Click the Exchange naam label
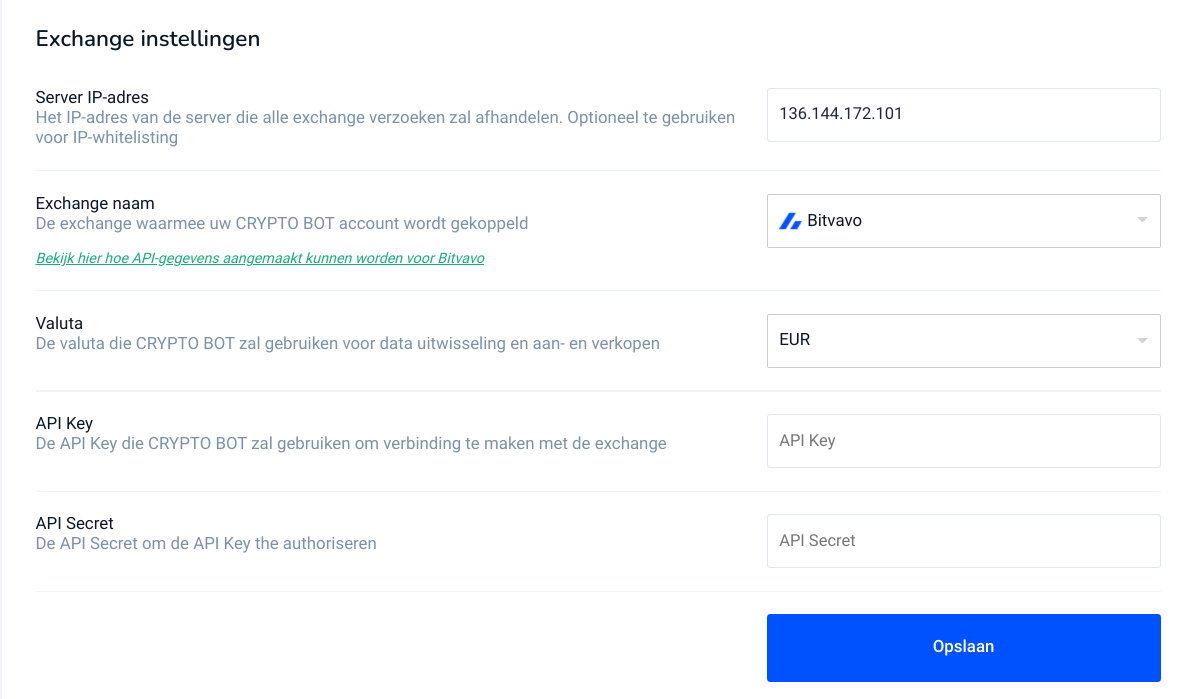Viewport: 1189px width, 699px height. [97, 203]
